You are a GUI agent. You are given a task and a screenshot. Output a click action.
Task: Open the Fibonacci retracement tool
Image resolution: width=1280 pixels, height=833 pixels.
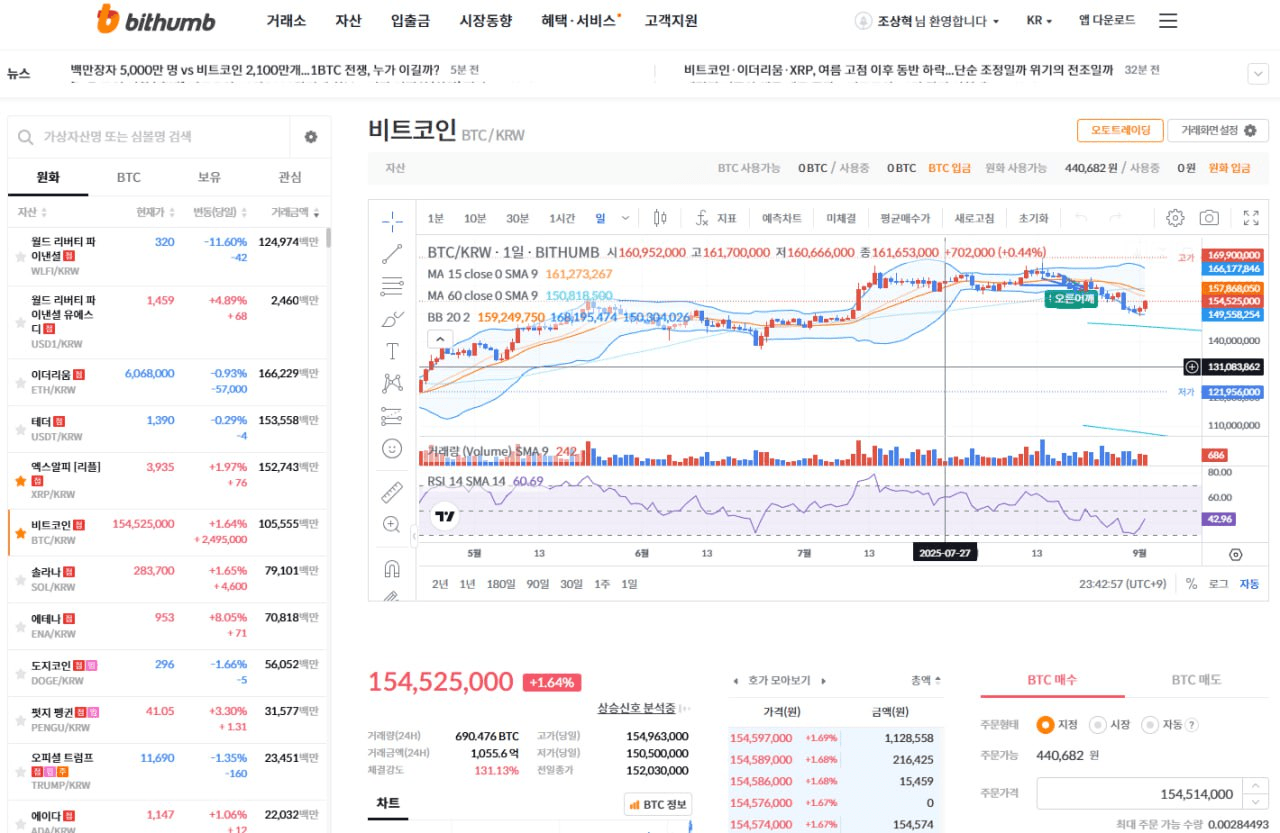[x=392, y=287]
